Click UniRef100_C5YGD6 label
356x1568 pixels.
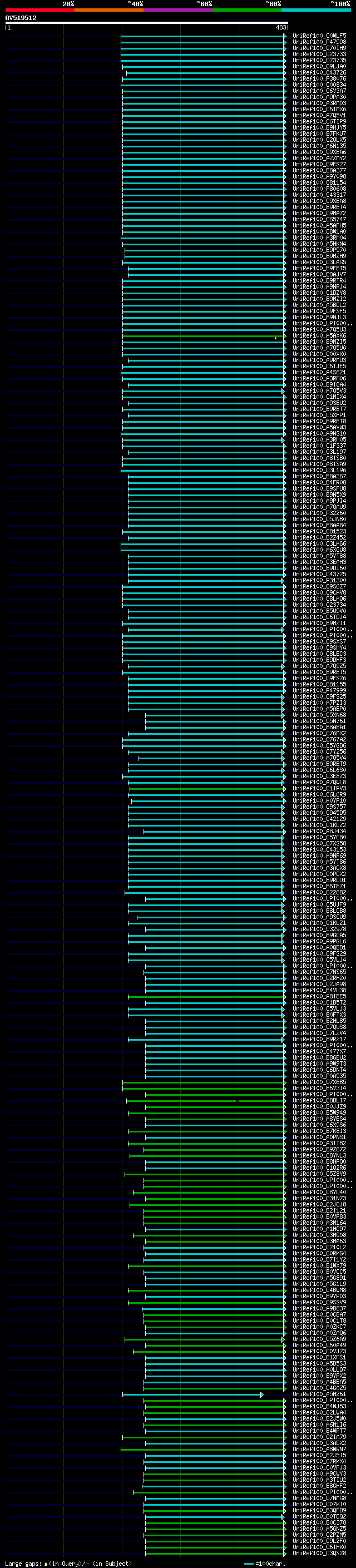(319, 746)
